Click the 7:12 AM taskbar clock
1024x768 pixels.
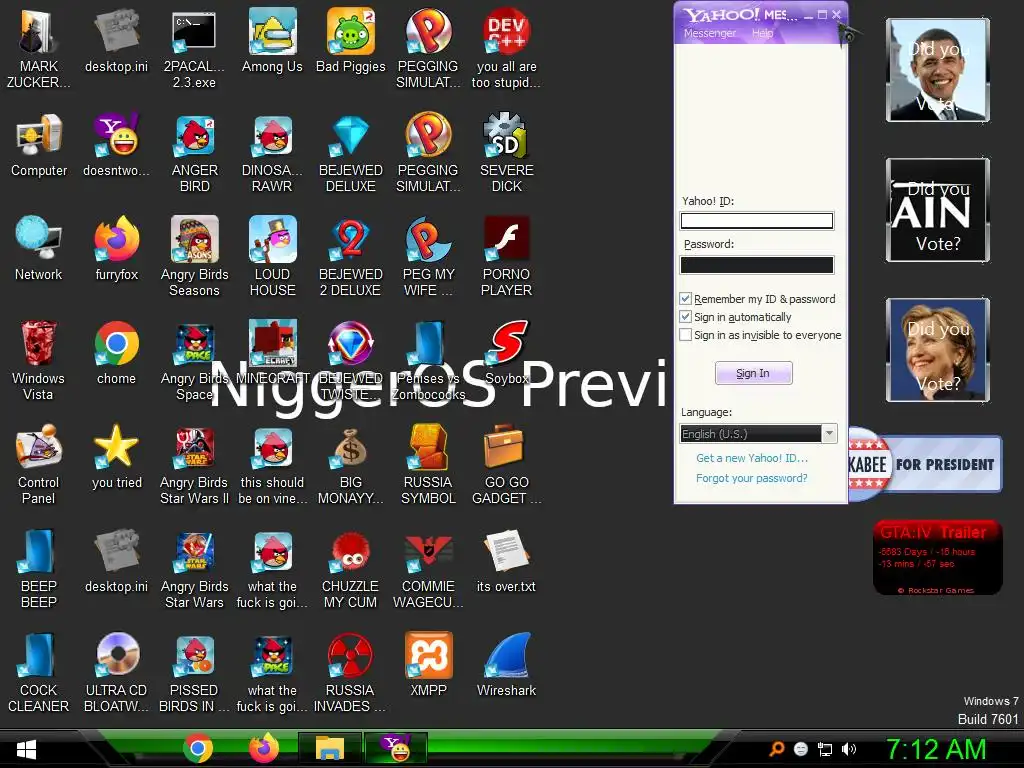(x=936, y=749)
